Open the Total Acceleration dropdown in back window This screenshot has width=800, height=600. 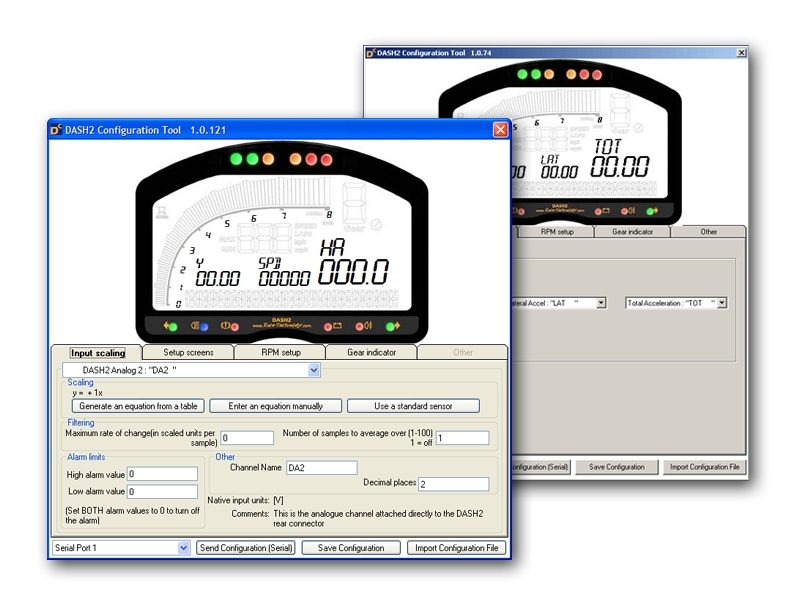[721, 303]
